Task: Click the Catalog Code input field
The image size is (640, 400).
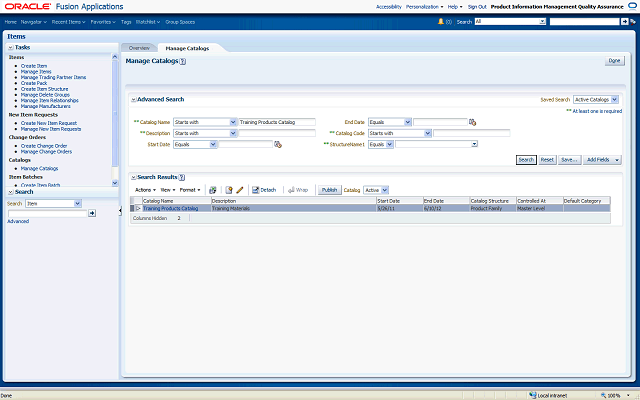Action: click(x=470, y=133)
